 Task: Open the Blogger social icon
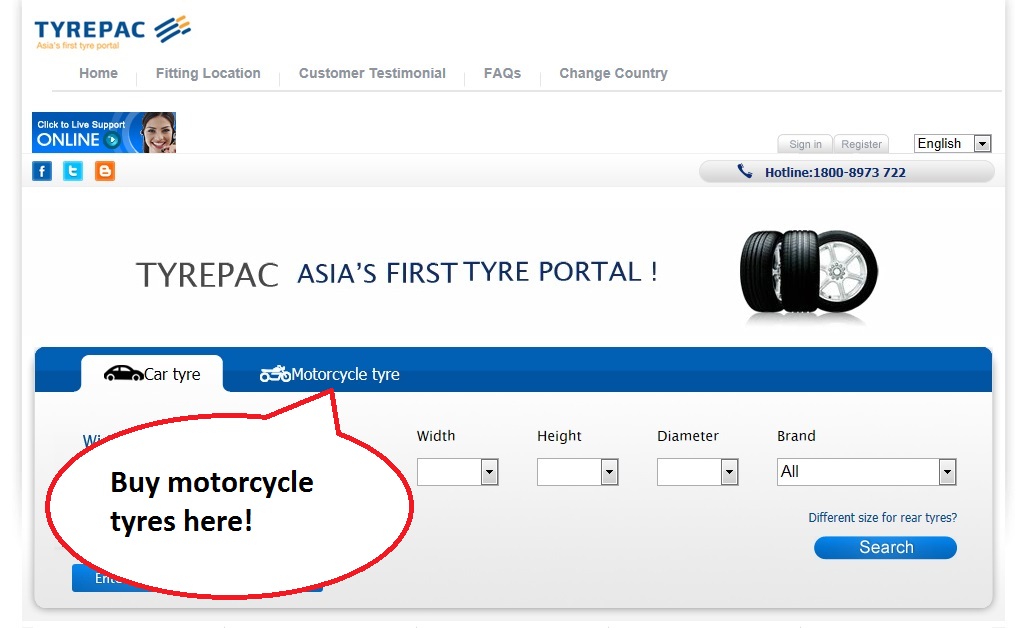(104, 171)
